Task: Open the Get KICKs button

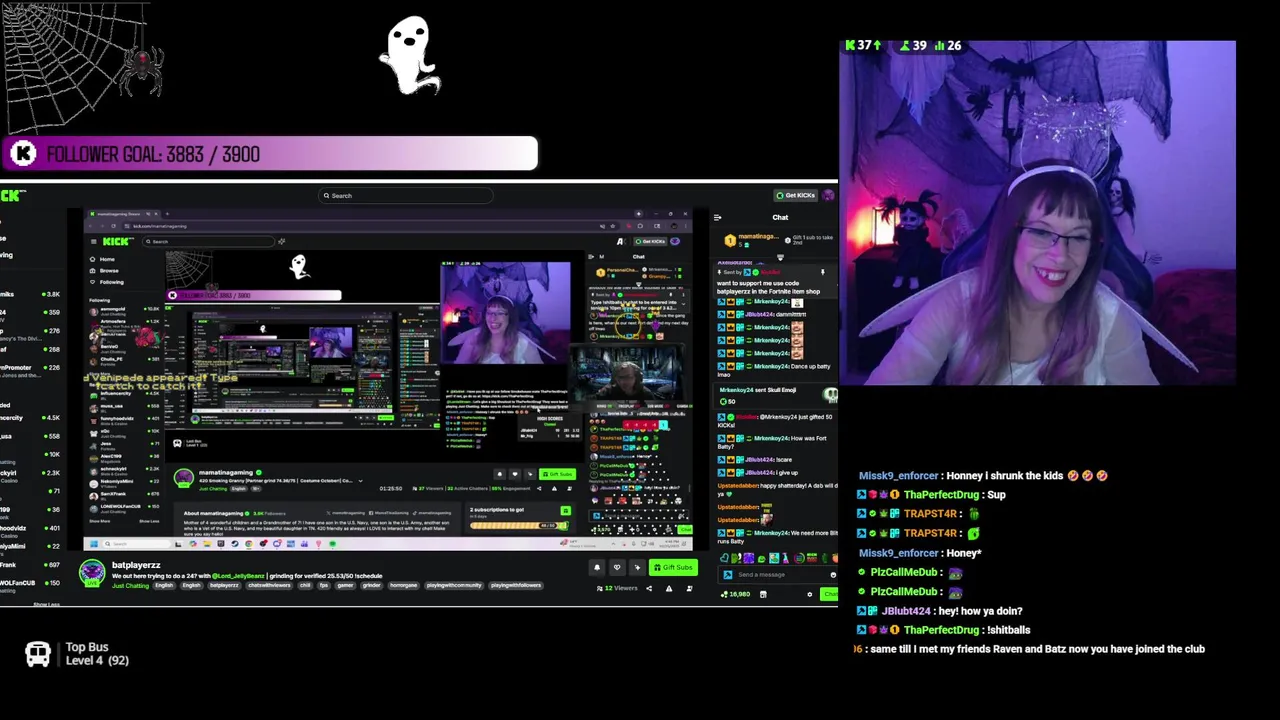Action: (x=796, y=195)
